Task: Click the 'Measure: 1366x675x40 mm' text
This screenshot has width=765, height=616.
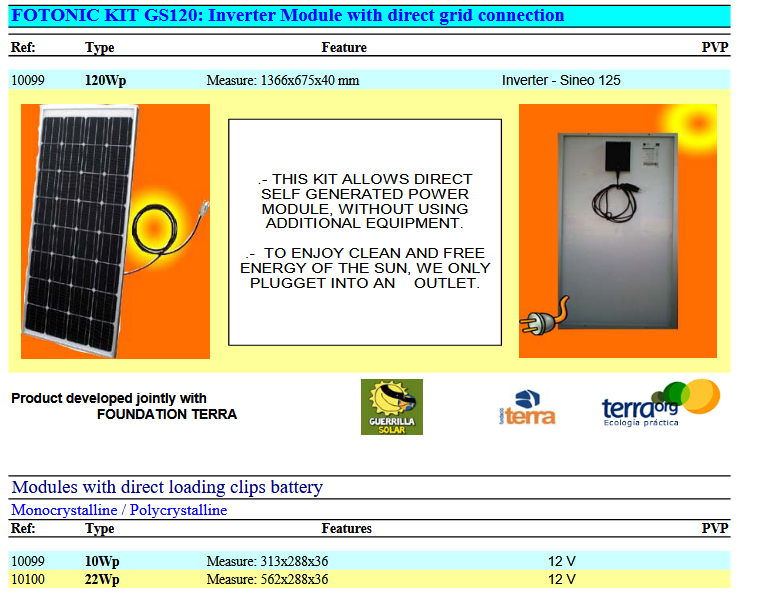Action: point(282,80)
